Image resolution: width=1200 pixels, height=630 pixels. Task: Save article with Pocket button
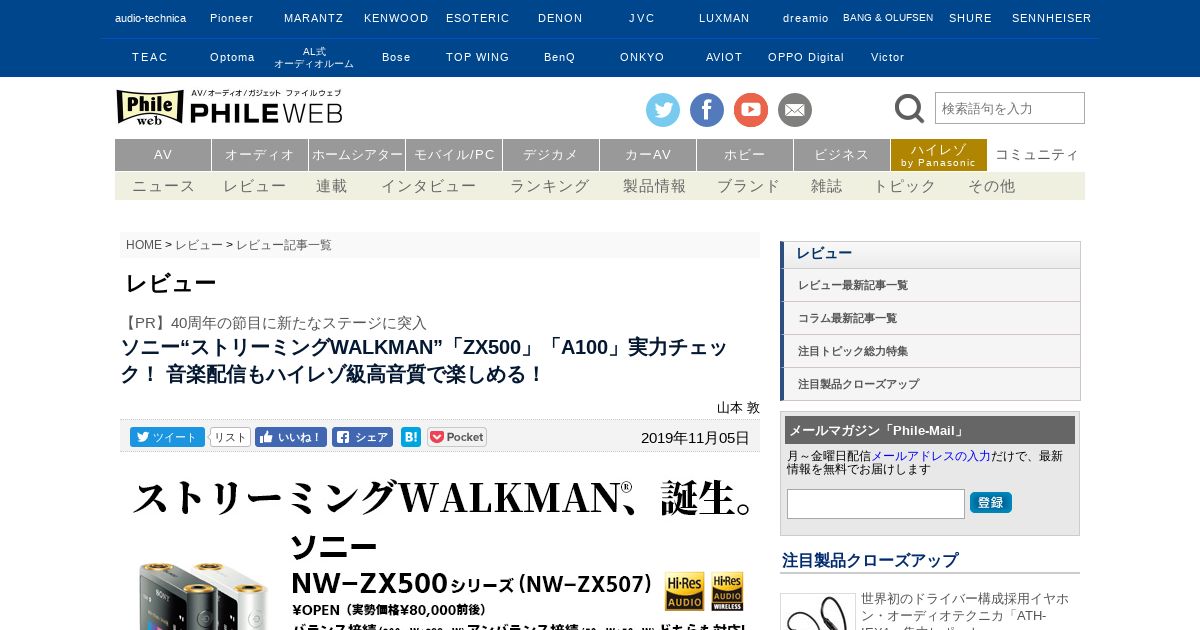[457, 437]
